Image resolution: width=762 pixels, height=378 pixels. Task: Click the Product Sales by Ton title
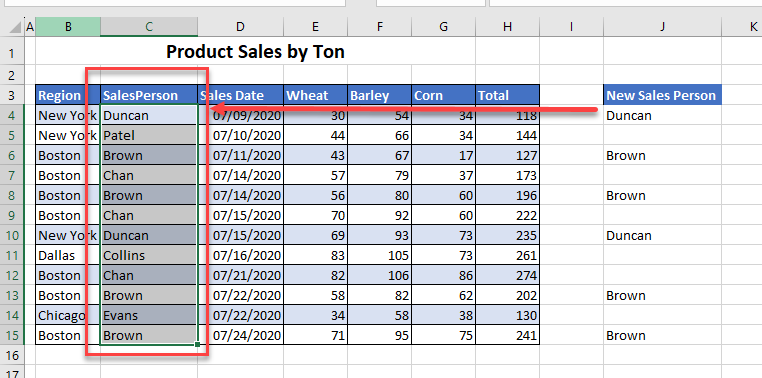[255, 52]
